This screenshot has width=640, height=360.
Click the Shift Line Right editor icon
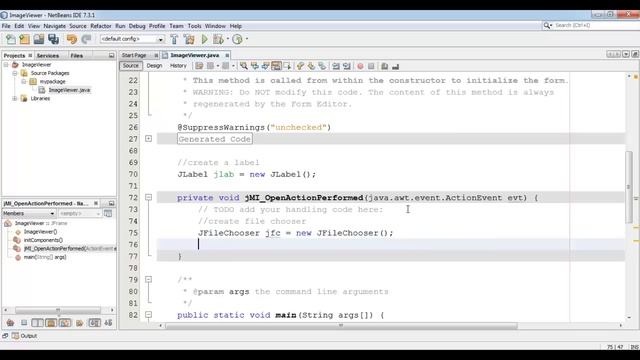tap(347, 66)
